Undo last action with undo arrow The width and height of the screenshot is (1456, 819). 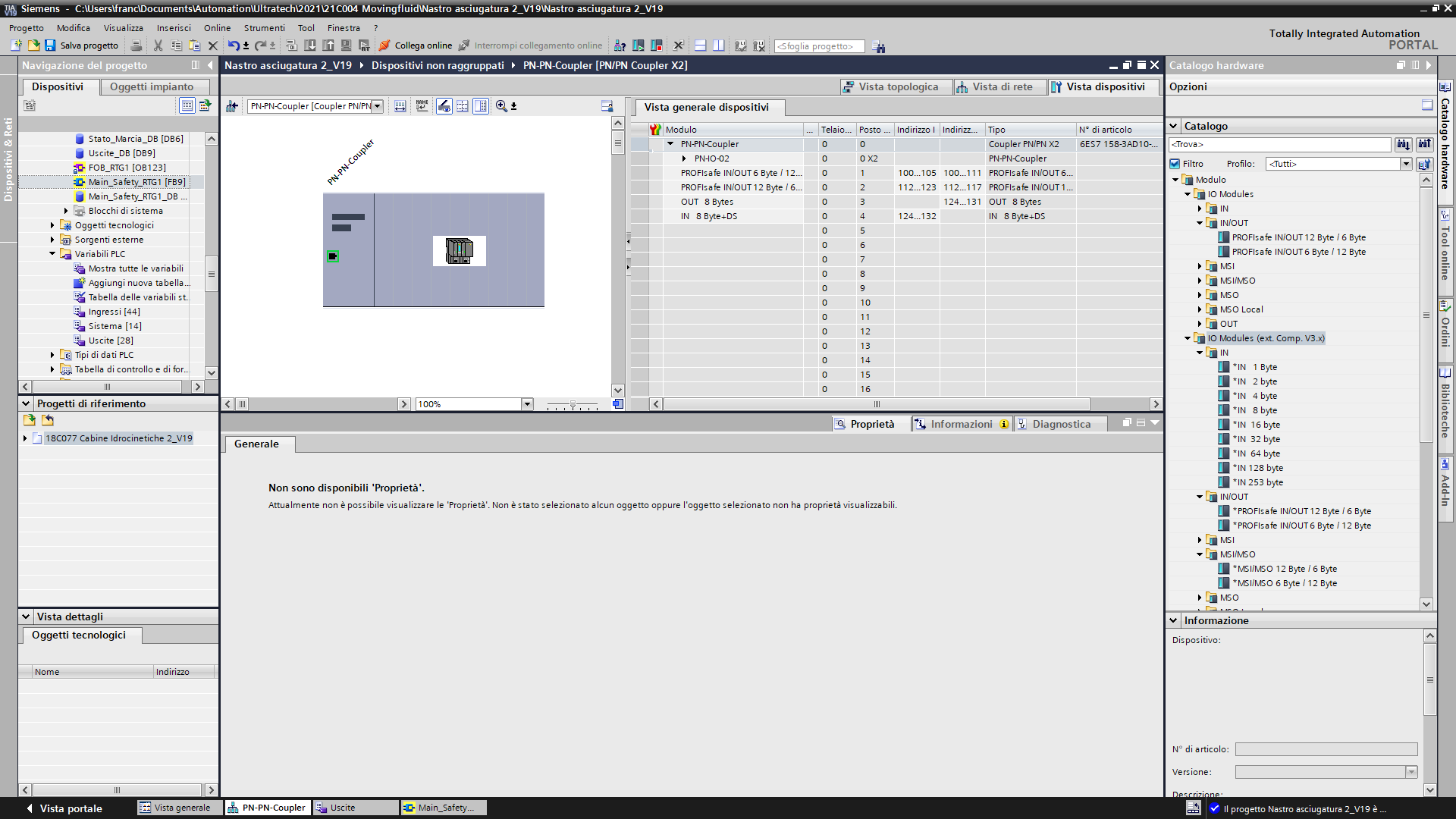[x=234, y=45]
